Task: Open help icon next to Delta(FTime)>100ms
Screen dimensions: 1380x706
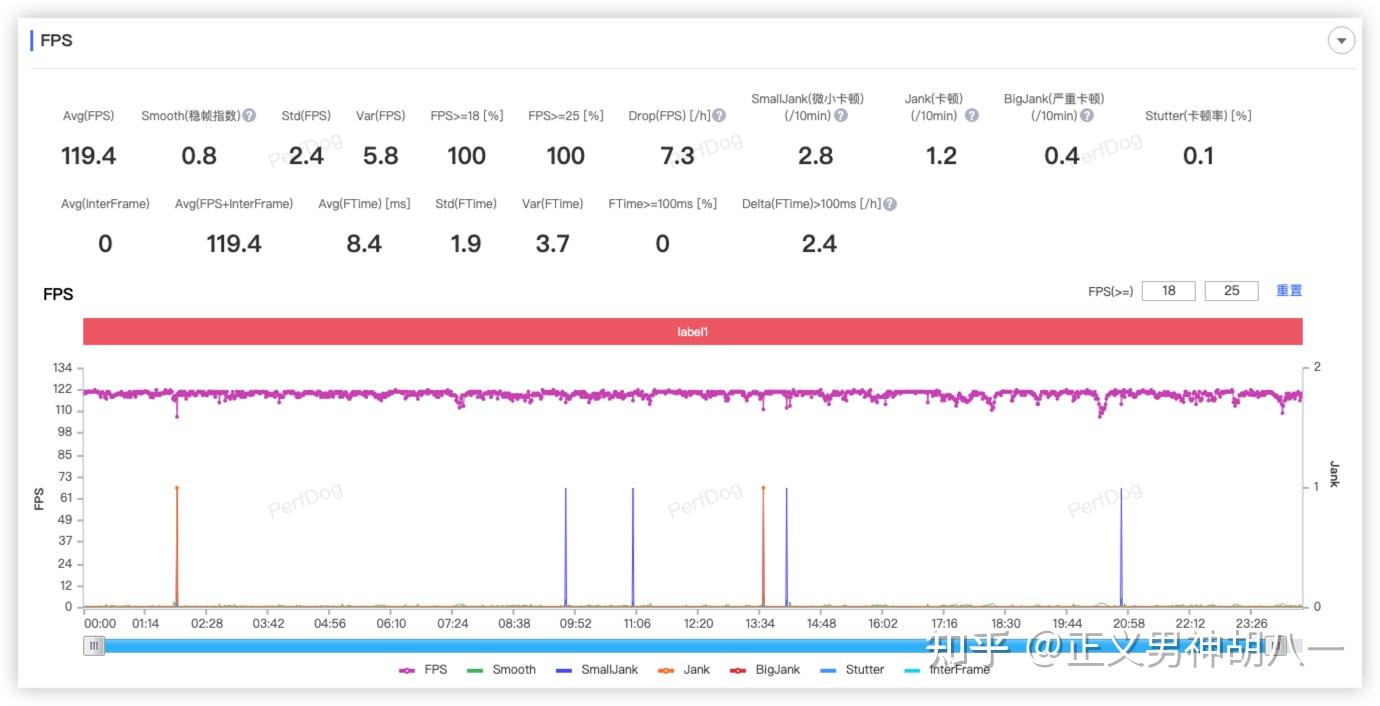Action: tap(890, 203)
